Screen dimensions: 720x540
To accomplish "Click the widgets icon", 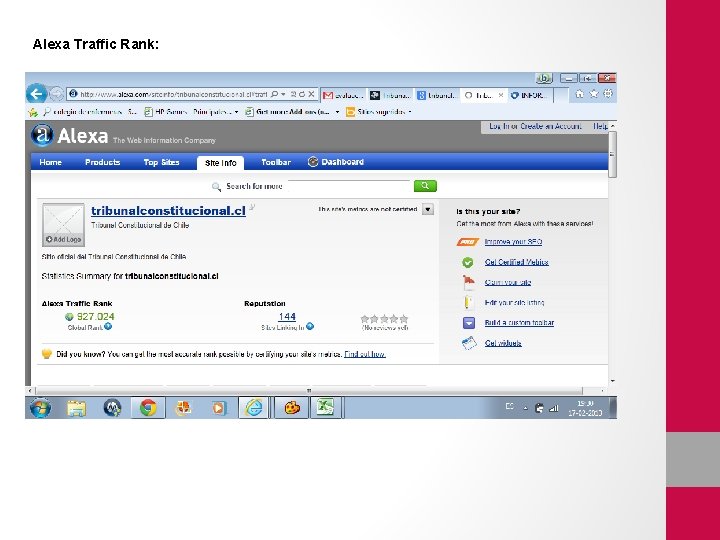I will pos(469,343).
